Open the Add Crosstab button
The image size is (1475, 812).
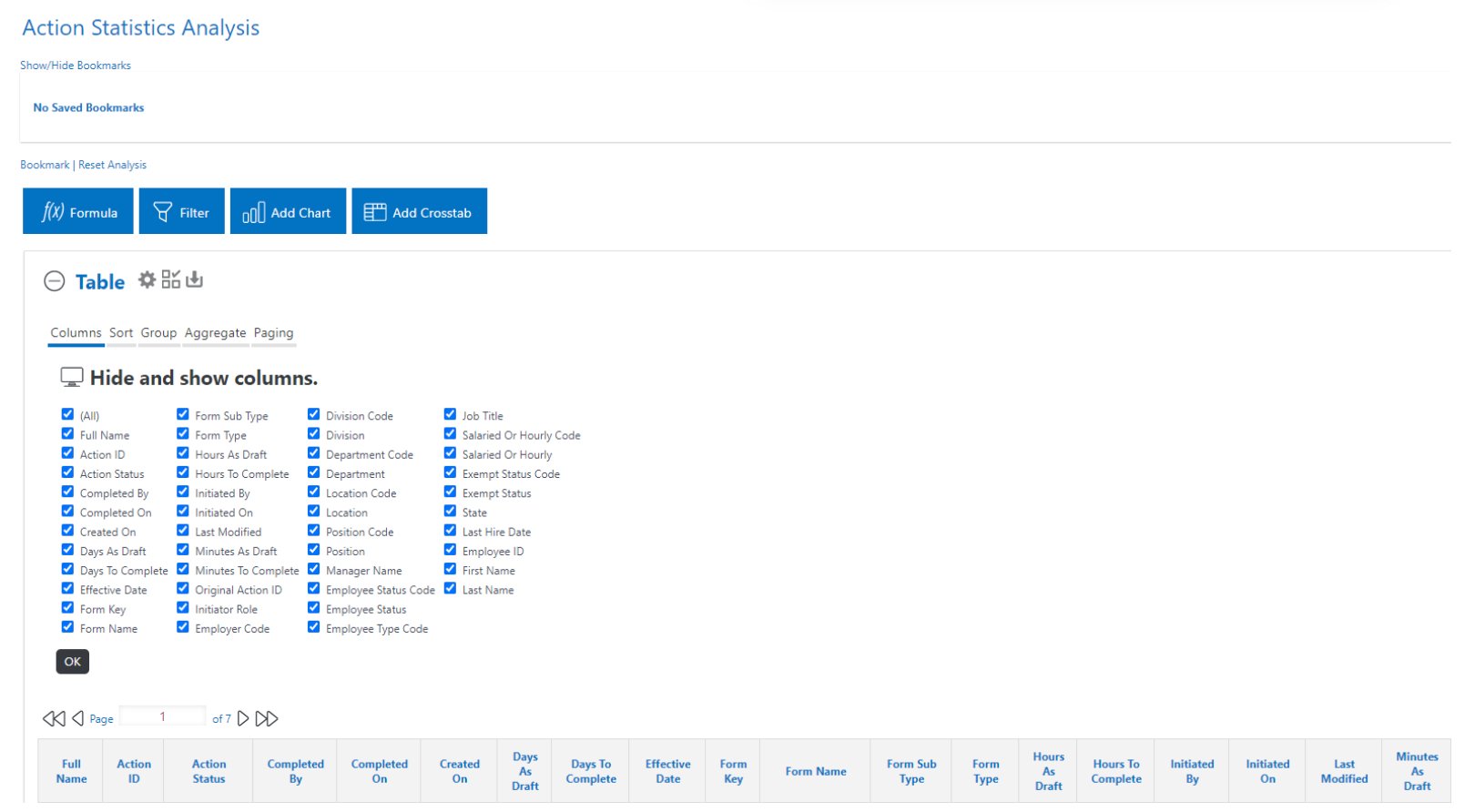coord(419,212)
